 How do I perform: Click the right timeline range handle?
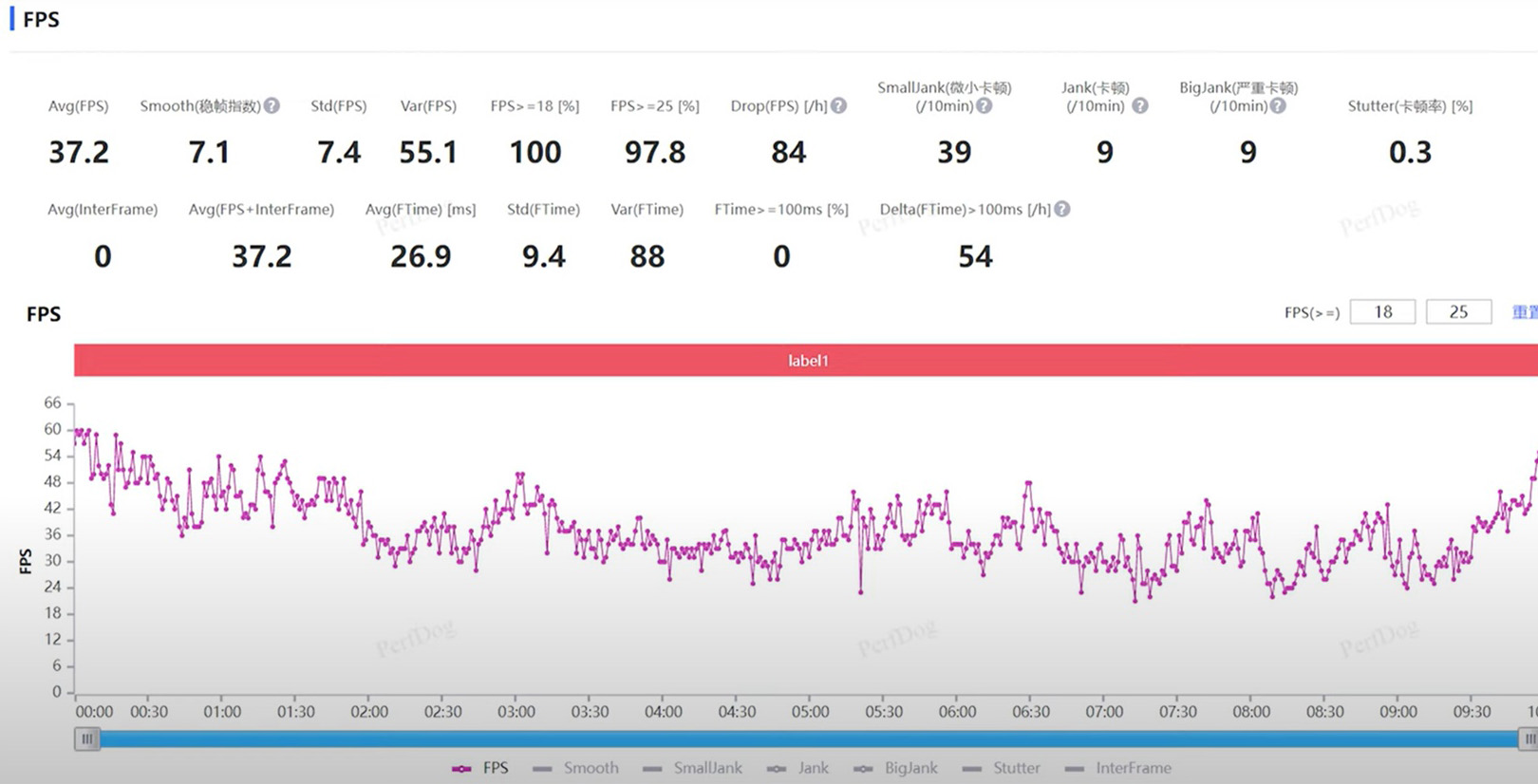click(1529, 738)
